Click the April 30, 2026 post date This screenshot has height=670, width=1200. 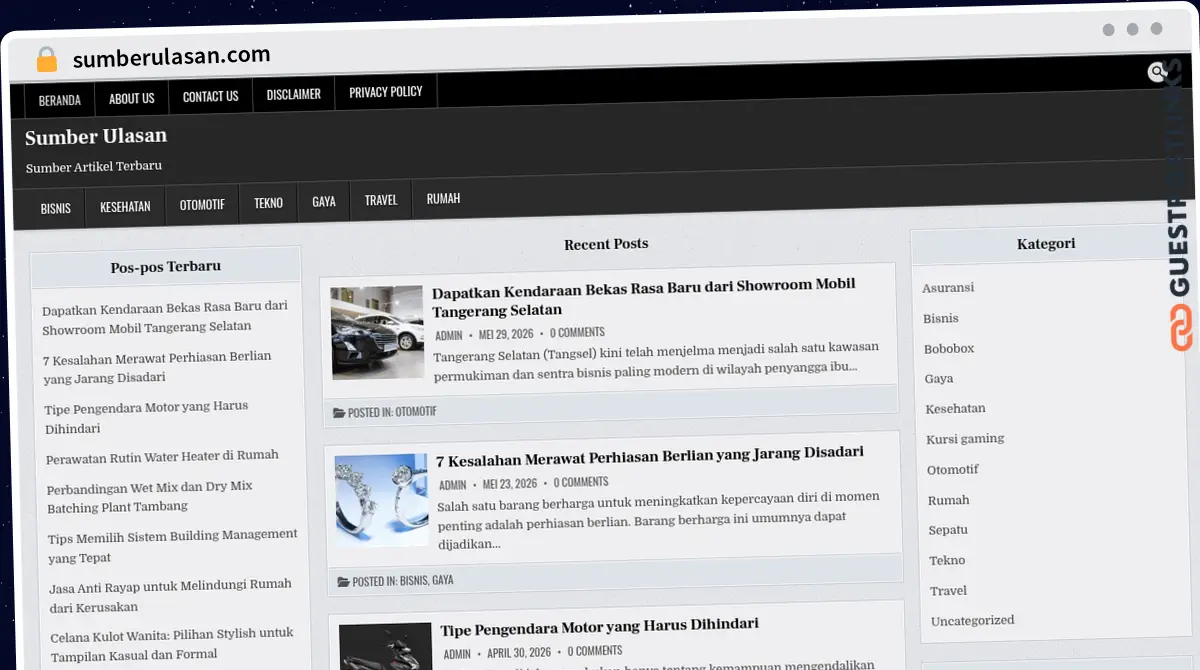[520, 652]
